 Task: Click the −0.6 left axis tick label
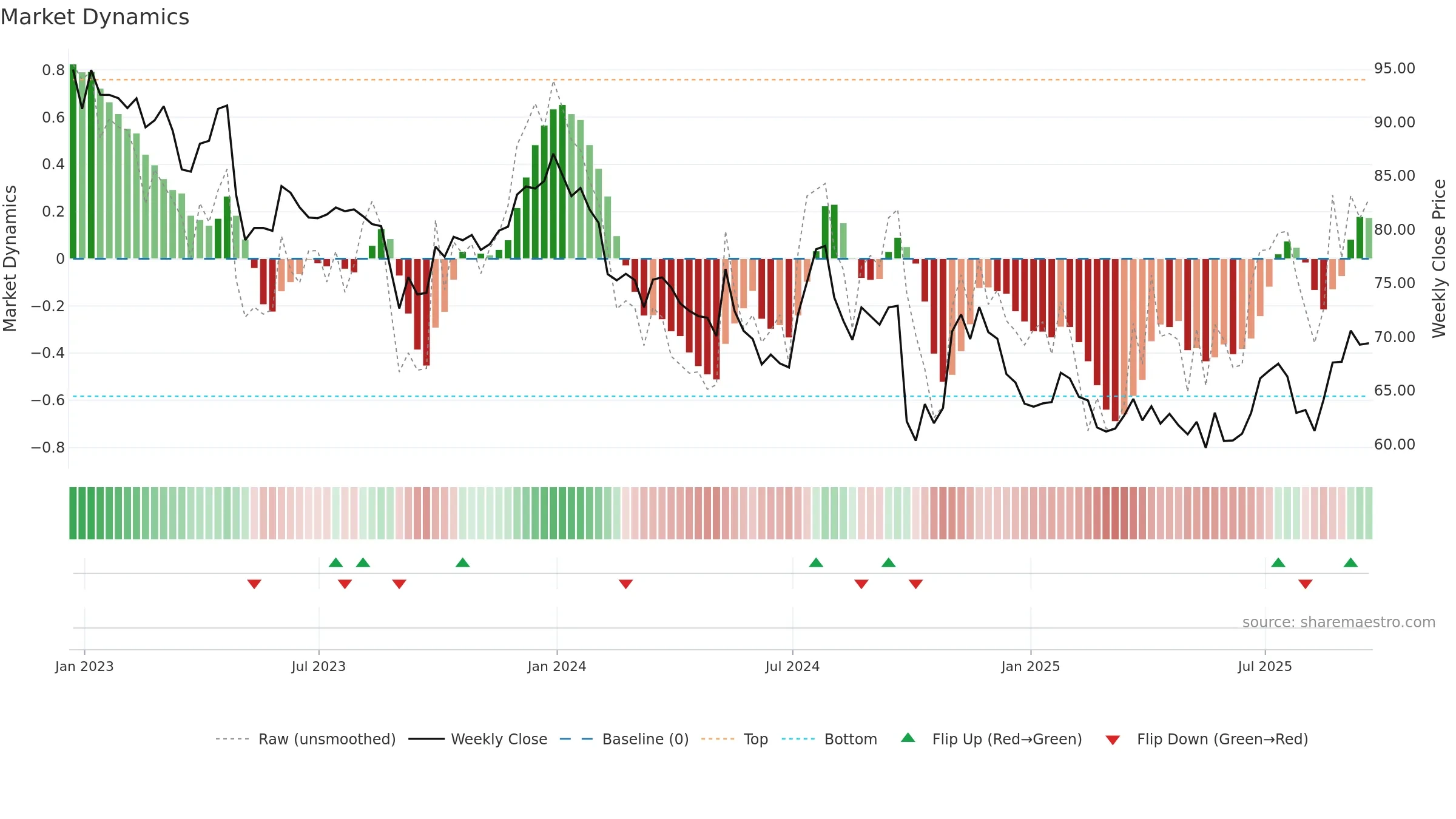48,400
